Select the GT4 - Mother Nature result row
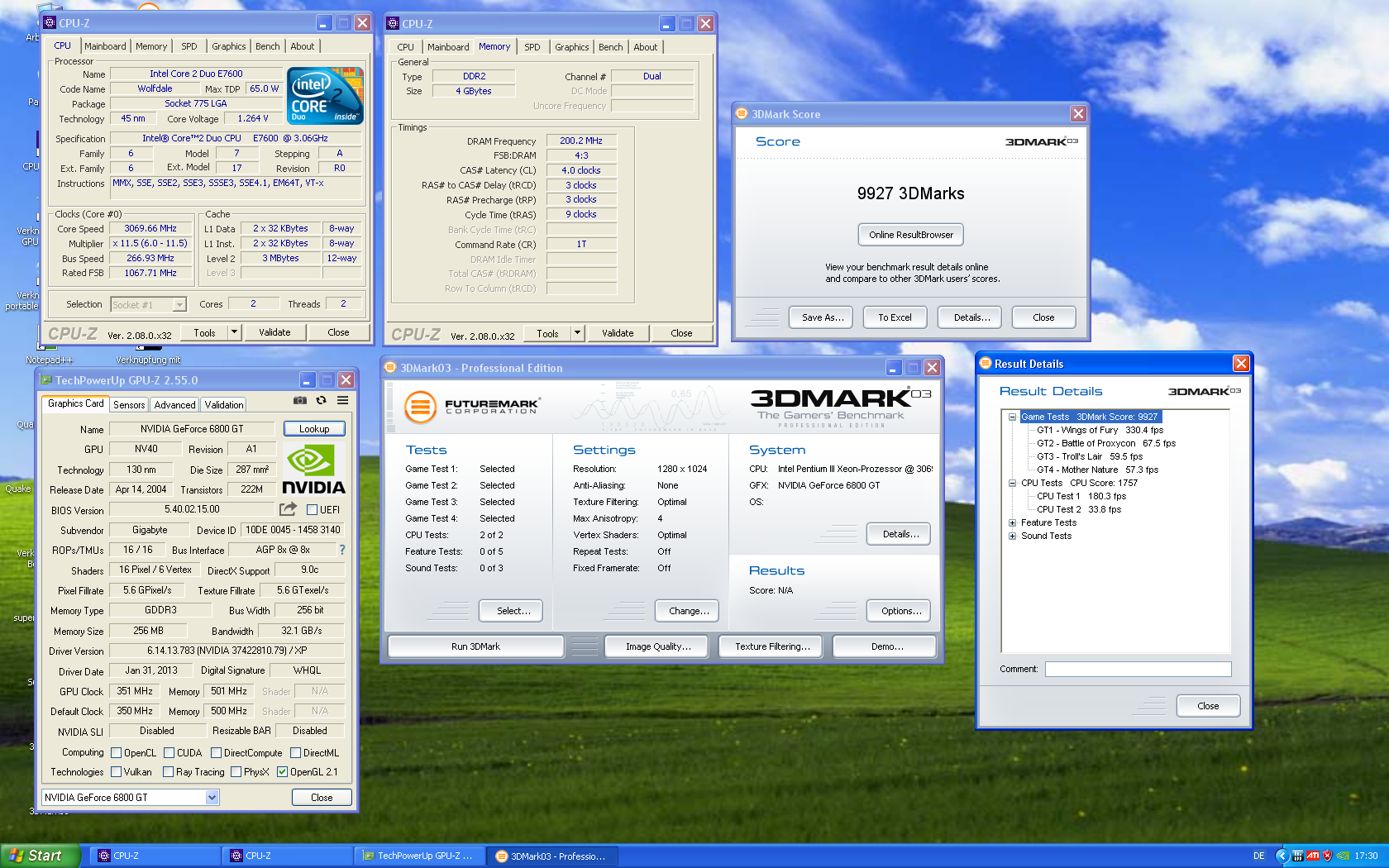Screen dimensions: 1389x868 tap(1097, 470)
